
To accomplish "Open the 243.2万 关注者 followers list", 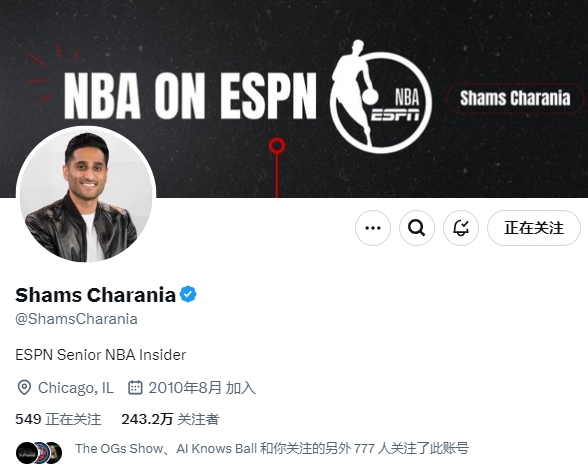I will click(170, 419).
